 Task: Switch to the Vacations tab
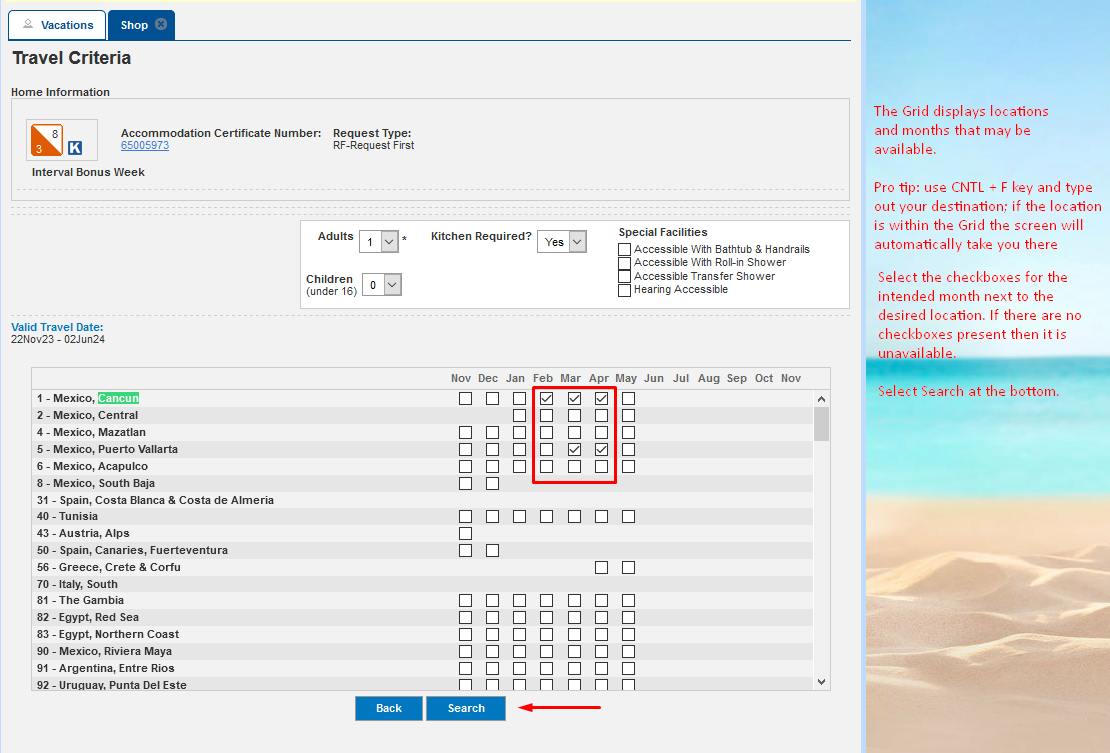[57, 25]
